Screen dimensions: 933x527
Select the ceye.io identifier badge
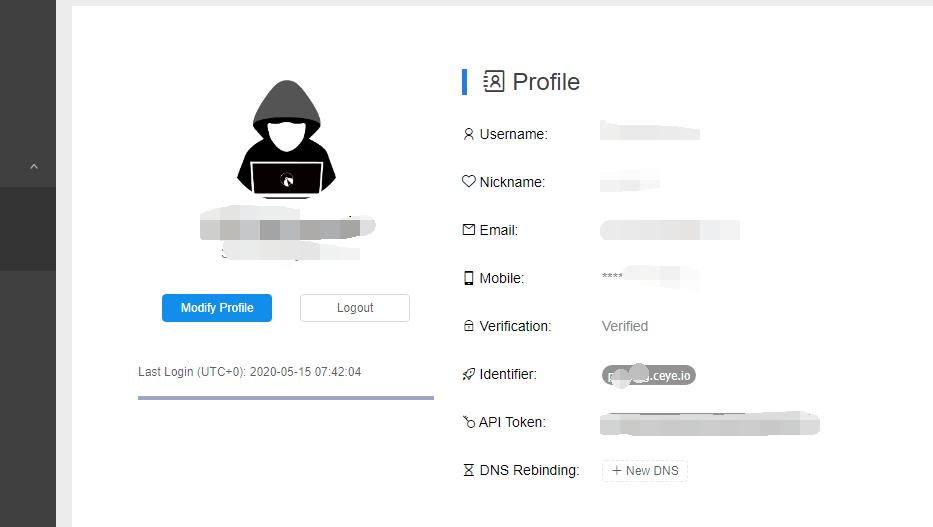click(x=648, y=375)
